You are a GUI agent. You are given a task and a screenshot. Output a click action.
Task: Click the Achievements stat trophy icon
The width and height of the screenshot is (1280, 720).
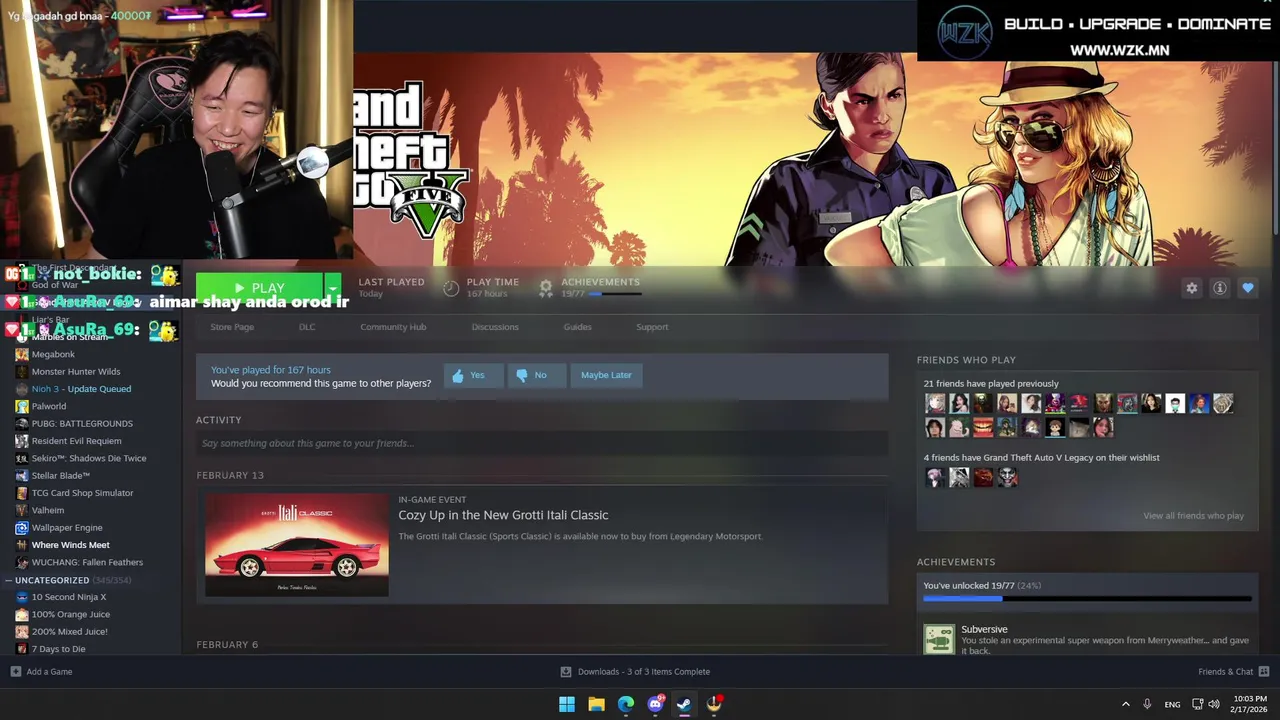[x=545, y=288]
